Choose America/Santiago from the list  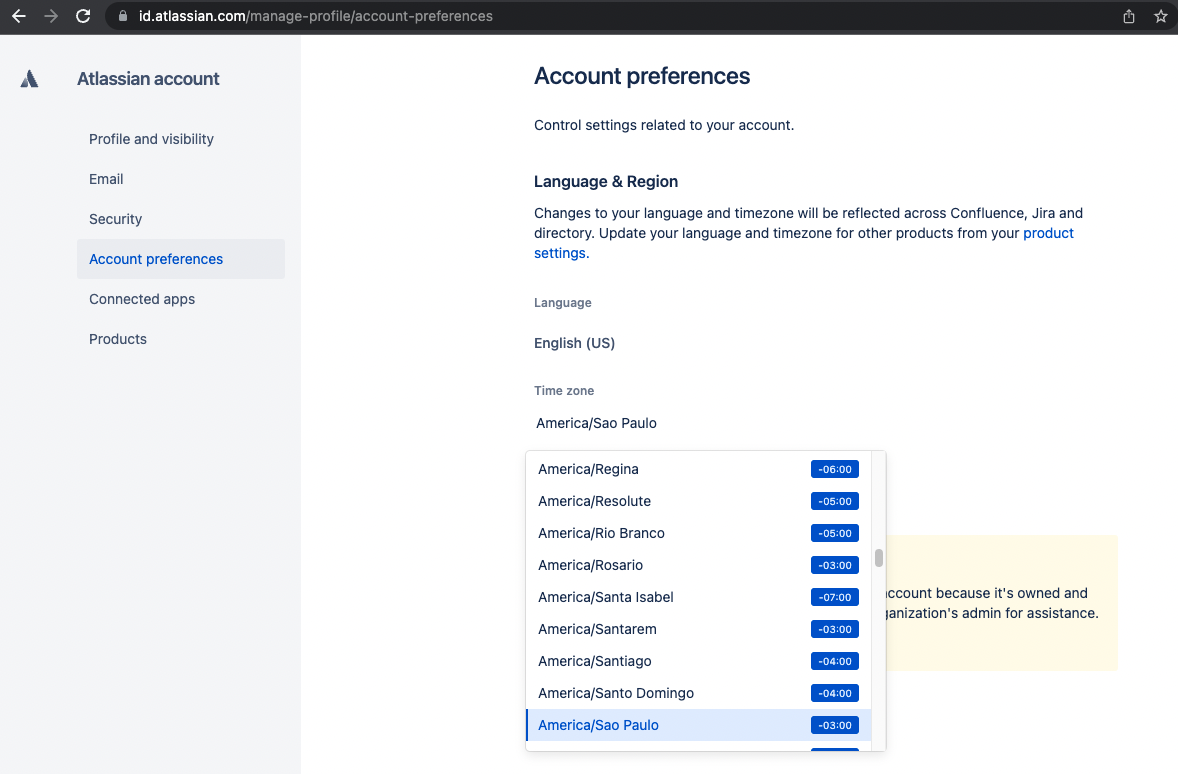tap(594, 661)
